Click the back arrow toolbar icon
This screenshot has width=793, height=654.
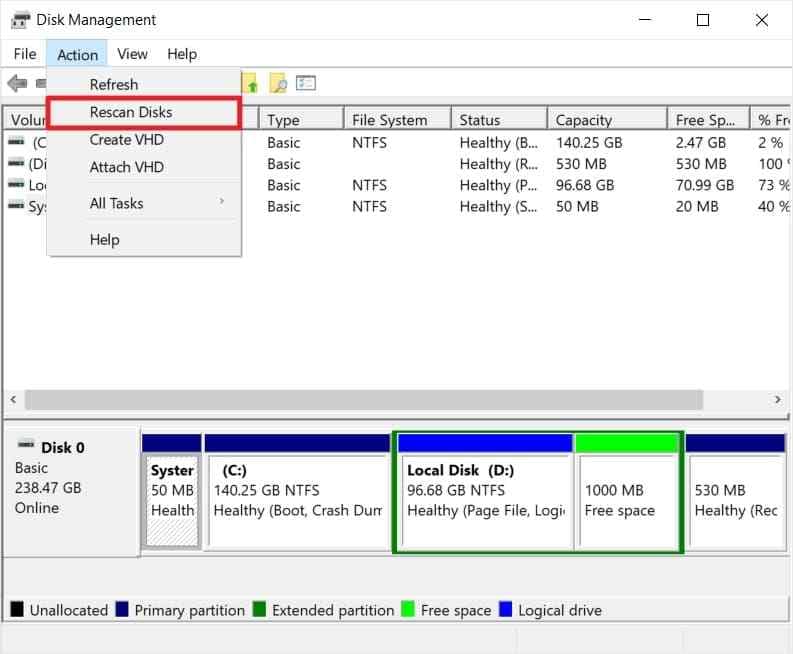(18, 83)
